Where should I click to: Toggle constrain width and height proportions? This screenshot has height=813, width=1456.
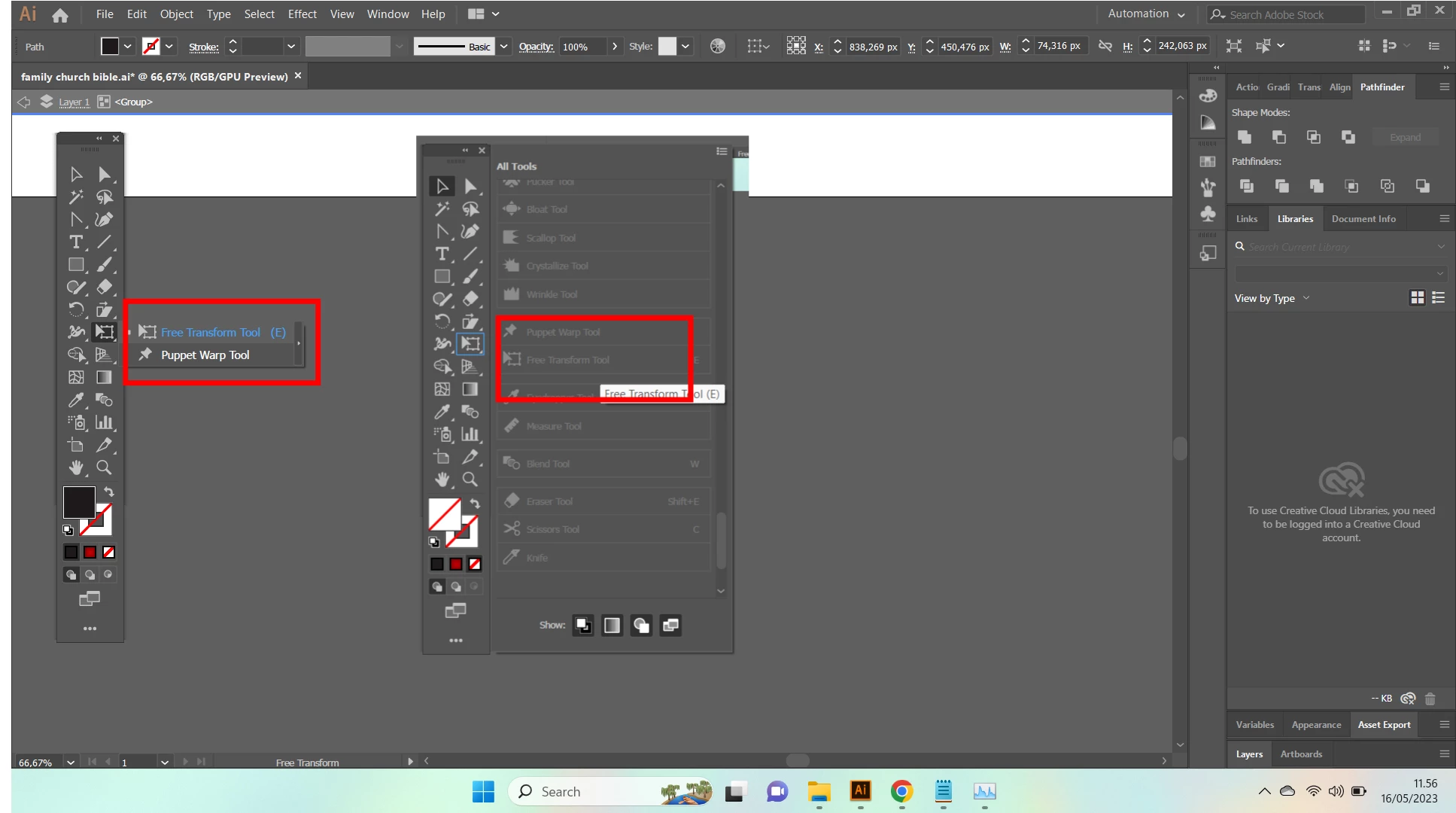(1105, 47)
